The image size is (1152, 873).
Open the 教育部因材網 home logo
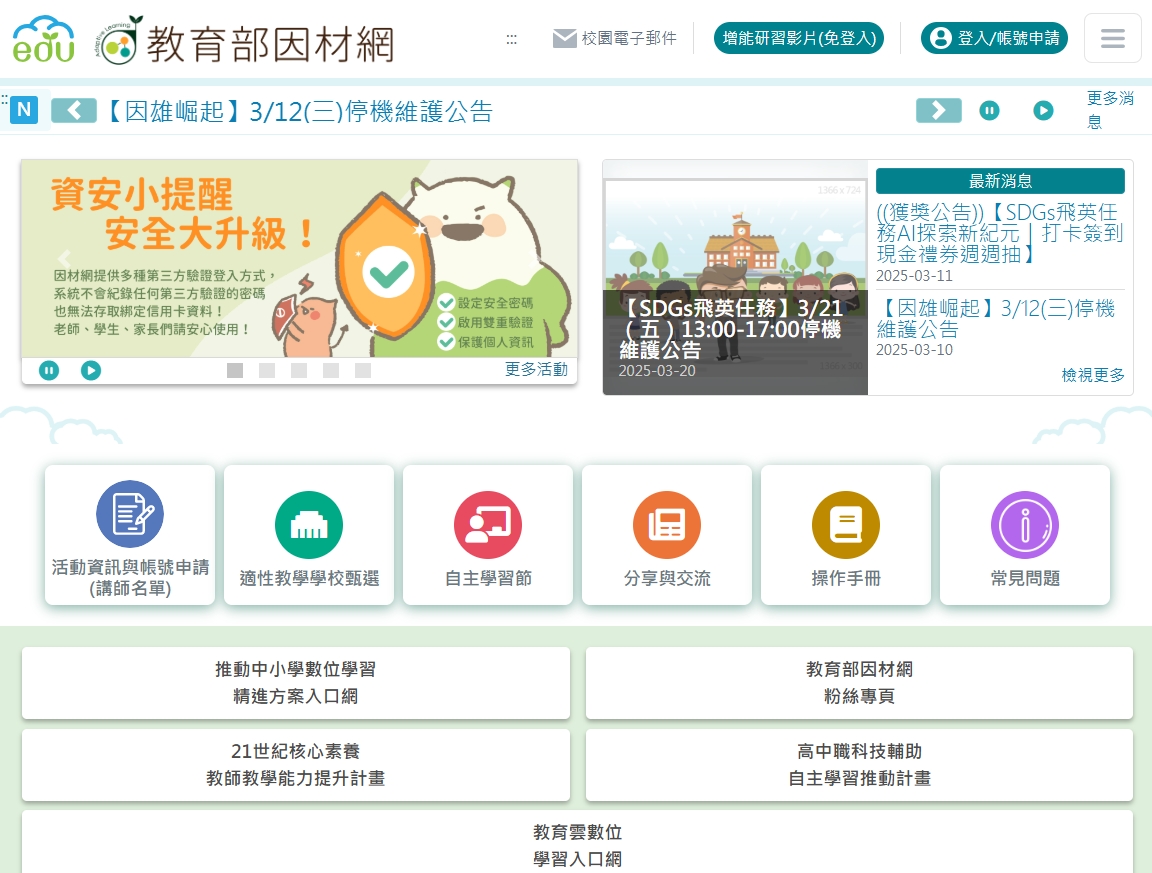point(245,40)
